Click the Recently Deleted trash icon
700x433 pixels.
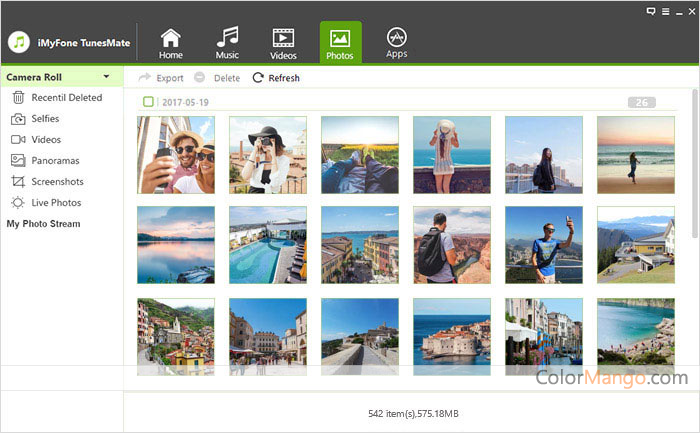[18, 98]
